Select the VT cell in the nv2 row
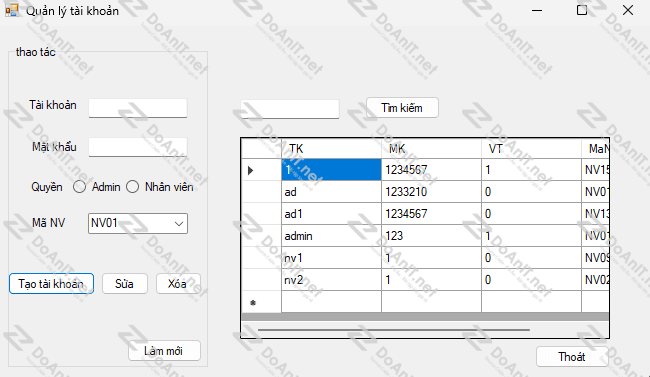650x377 pixels. click(x=531, y=280)
